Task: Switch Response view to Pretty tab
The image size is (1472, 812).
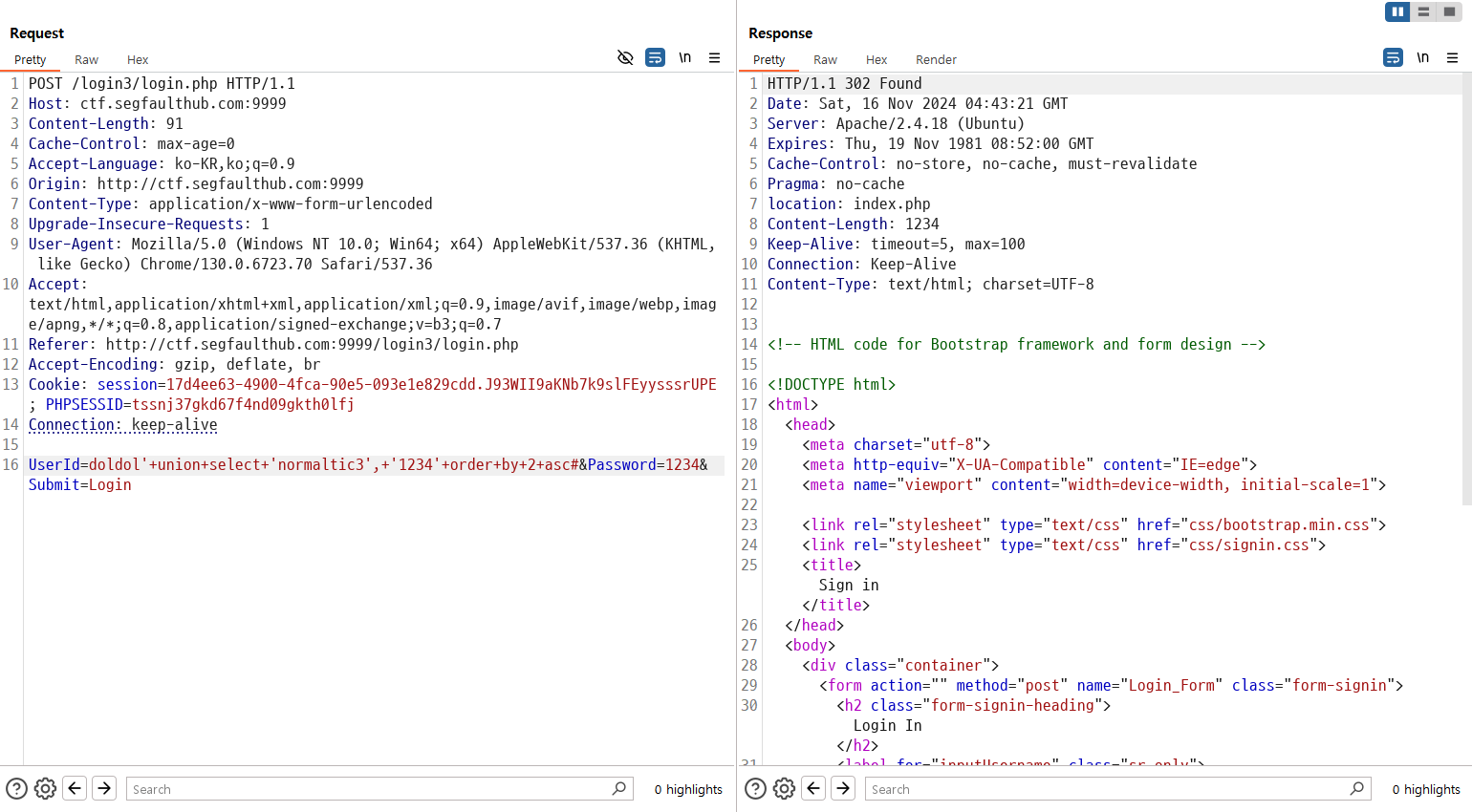Action: point(768,59)
